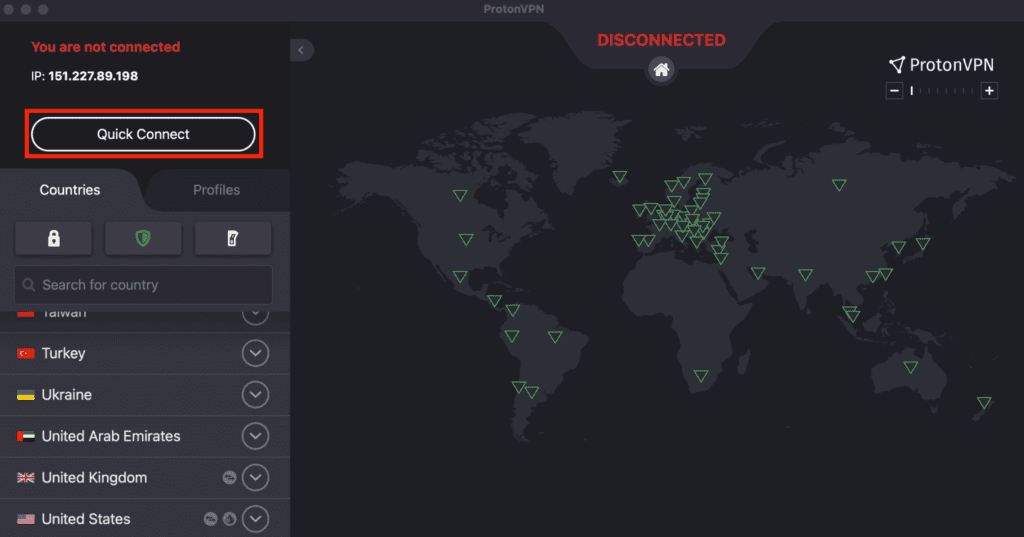1024x537 pixels.
Task: Click the United States flag icon
Action: click(25, 519)
